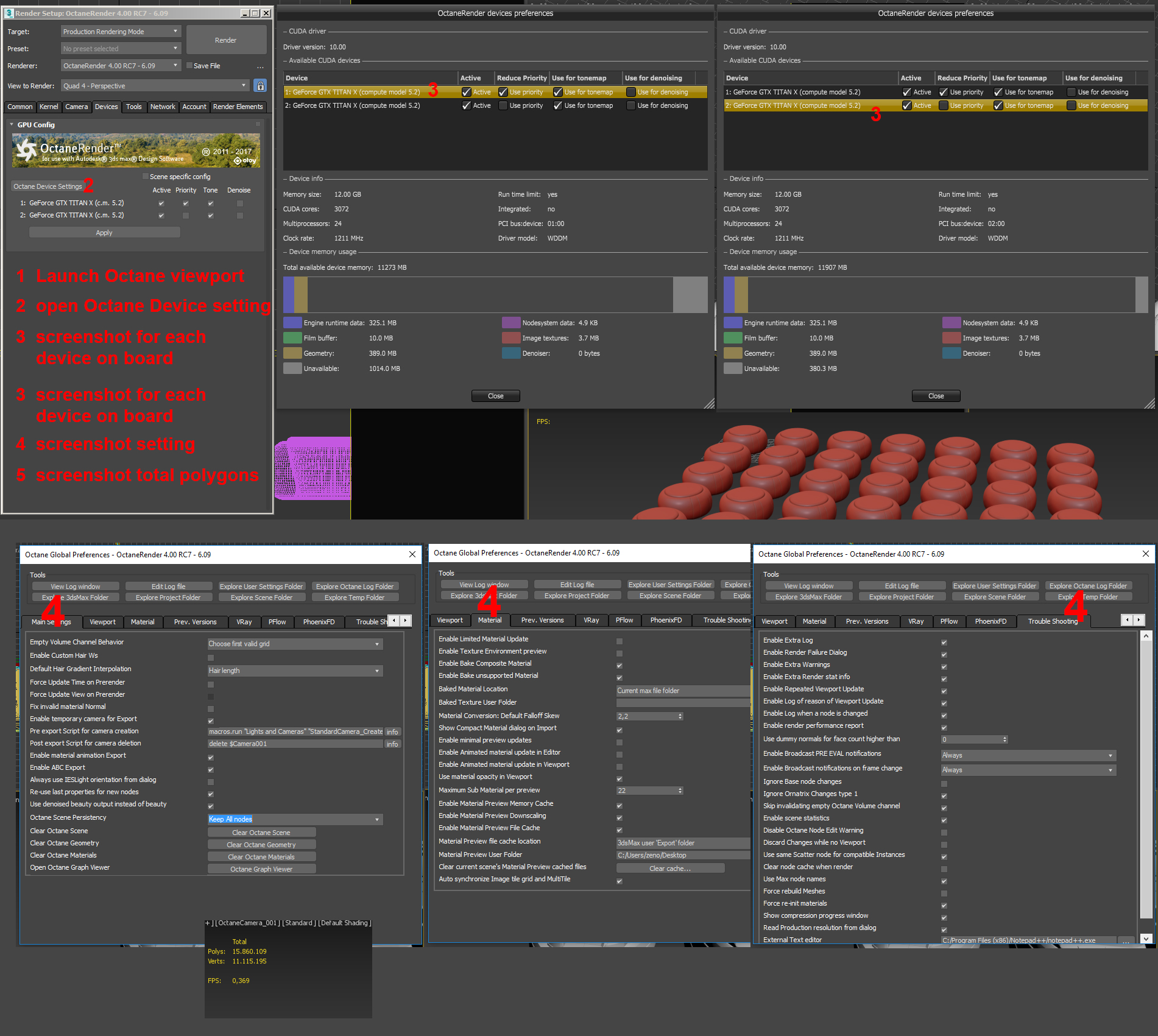This screenshot has width=1158, height=1036.
Task: Collapse the GPU Config rollout
Action: 12,125
